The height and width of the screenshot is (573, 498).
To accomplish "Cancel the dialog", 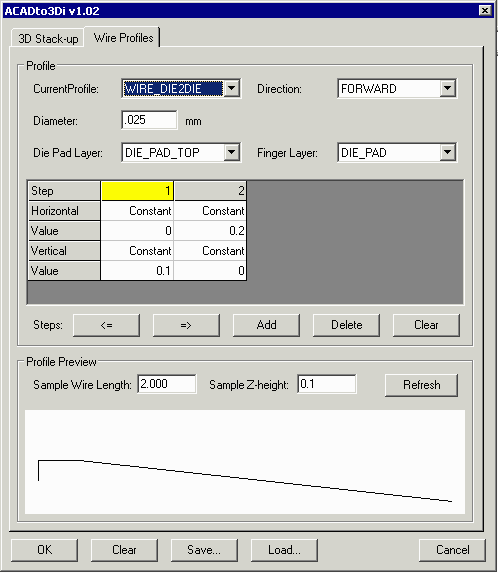I will [452, 550].
